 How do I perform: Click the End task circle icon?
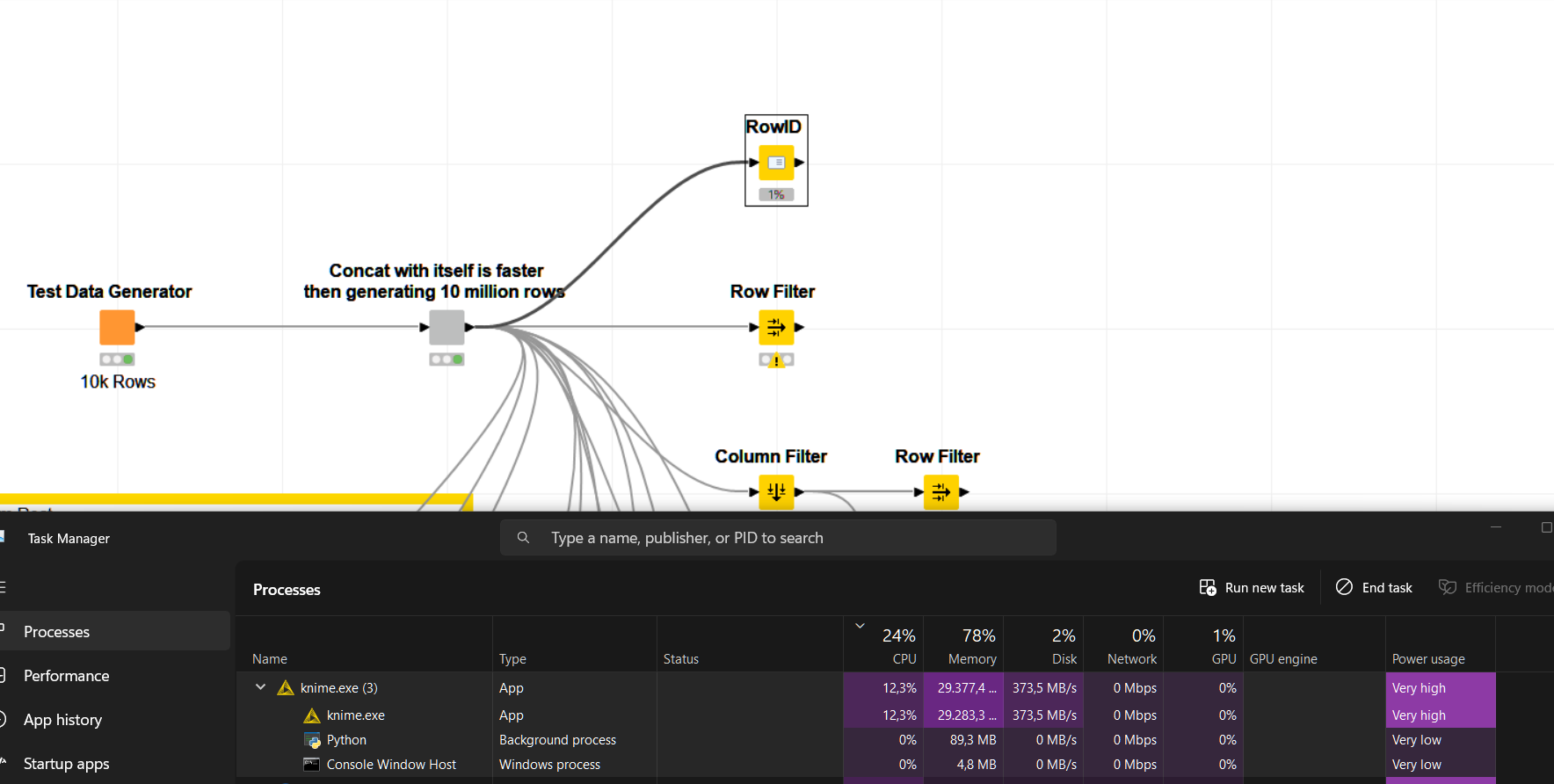pos(1344,586)
